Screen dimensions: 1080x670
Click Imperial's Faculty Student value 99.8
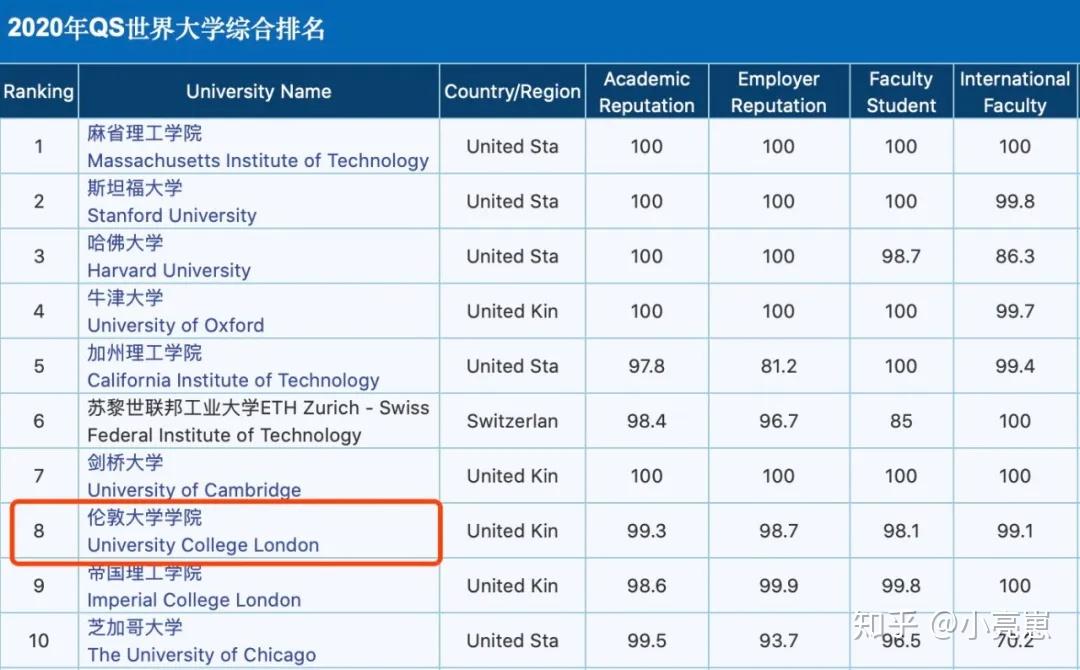tap(901, 586)
